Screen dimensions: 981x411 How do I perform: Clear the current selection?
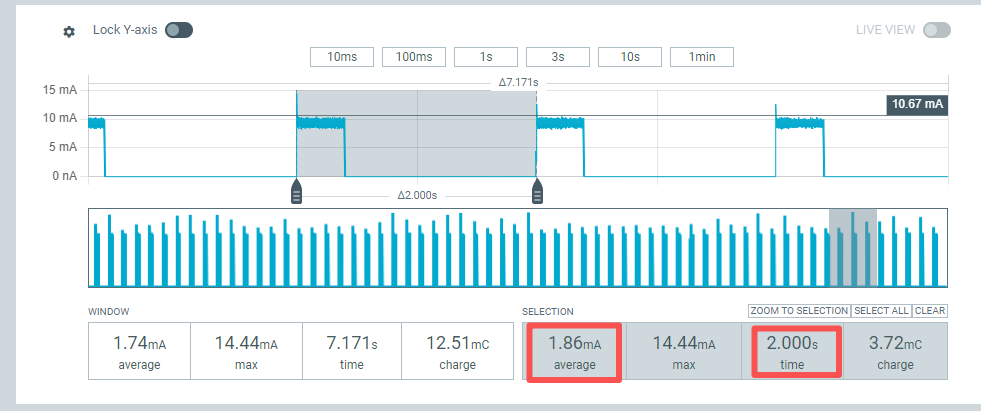(x=930, y=311)
